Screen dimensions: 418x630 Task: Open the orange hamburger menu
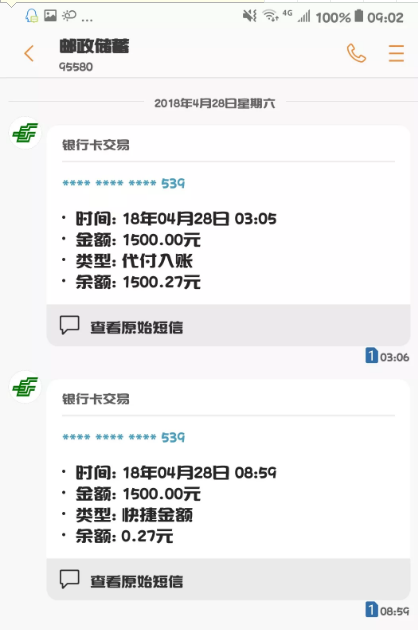pos(396,53)
